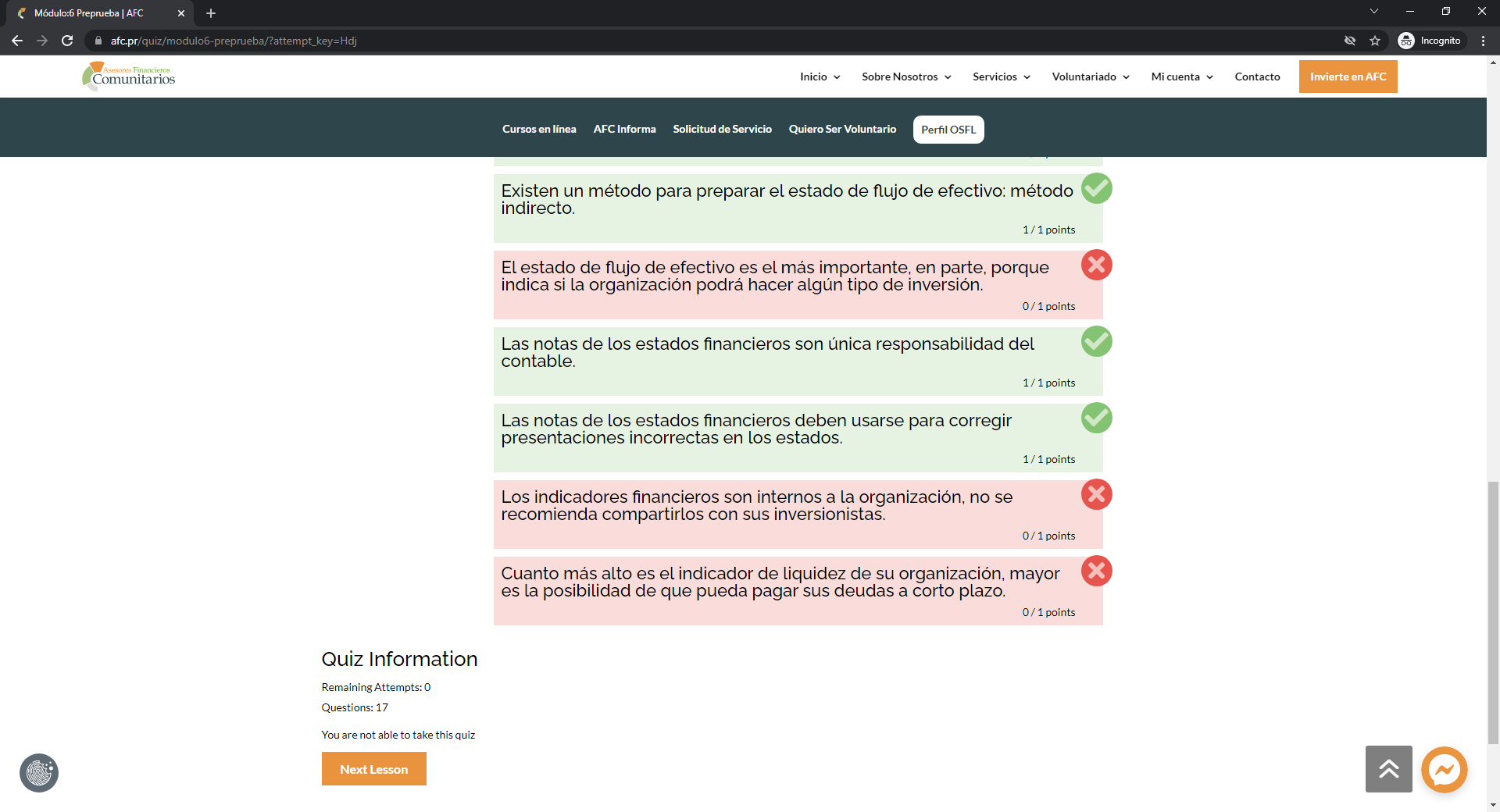The image size is (1500, 812).
Task: Open Chrome's three-dot menu
Action: pos(1483,41)
